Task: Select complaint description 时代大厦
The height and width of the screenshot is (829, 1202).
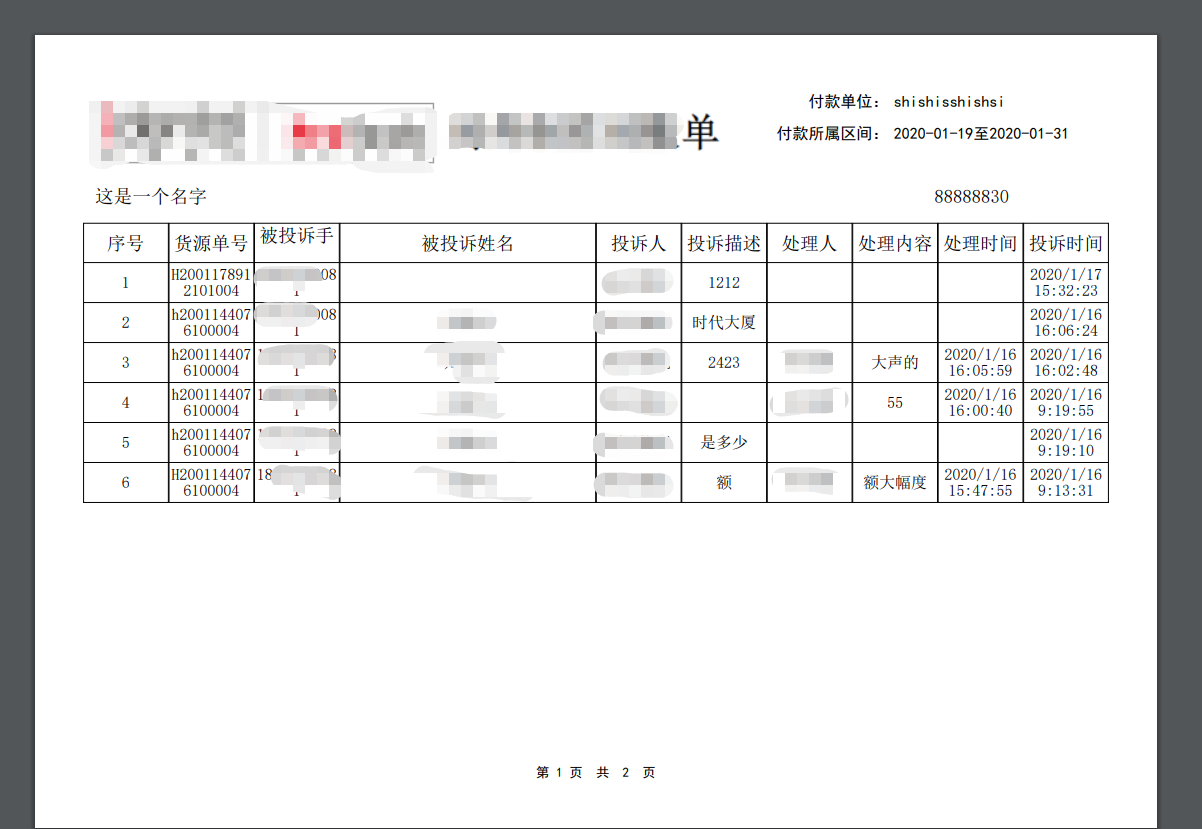Action: [724, 323]
